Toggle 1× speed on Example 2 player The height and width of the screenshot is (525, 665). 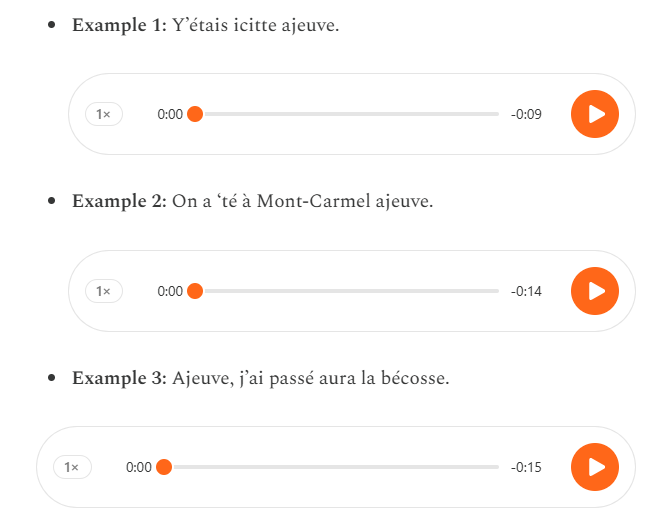(103, 291)
